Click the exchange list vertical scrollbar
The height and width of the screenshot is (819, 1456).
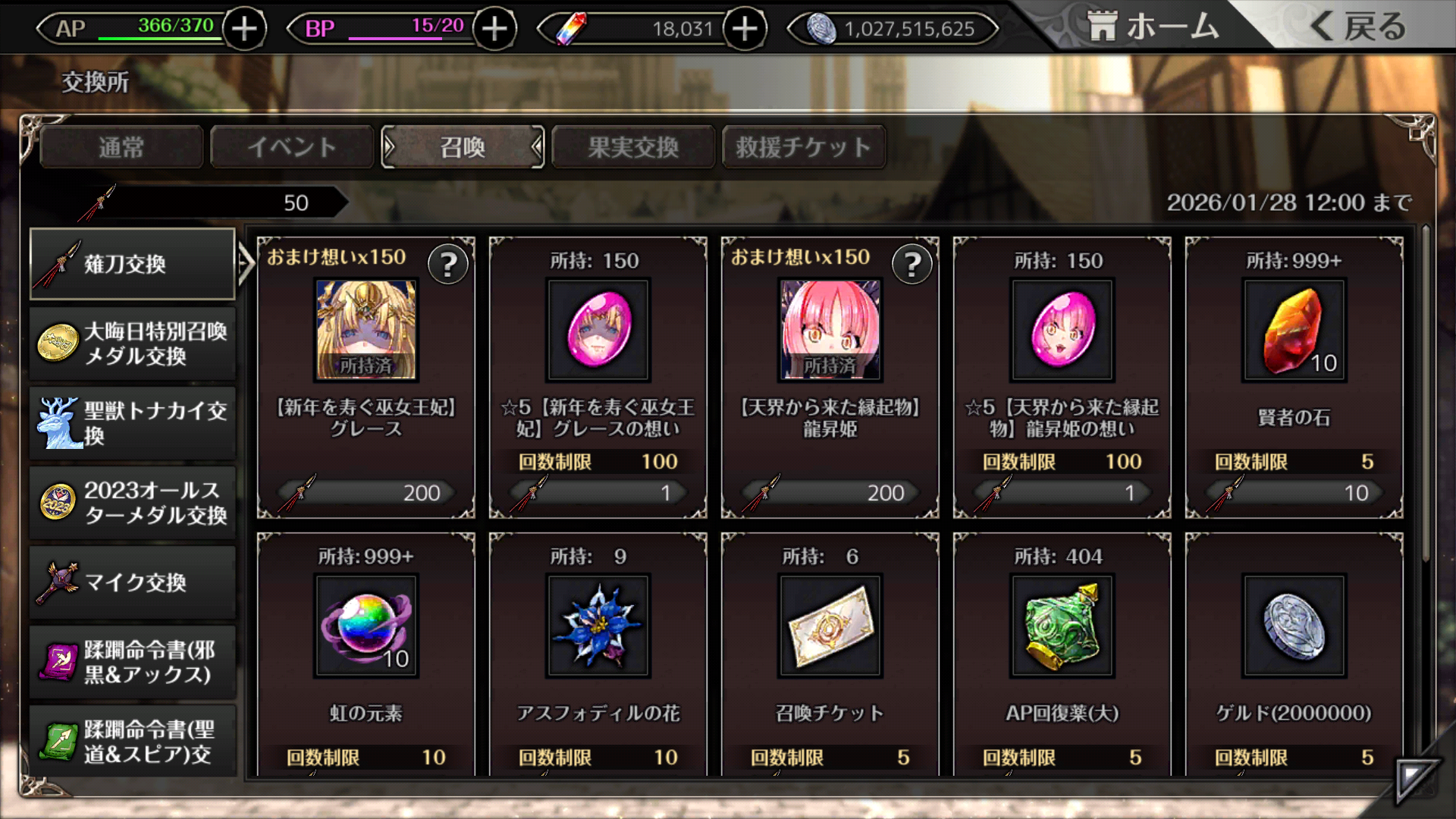1426,393
